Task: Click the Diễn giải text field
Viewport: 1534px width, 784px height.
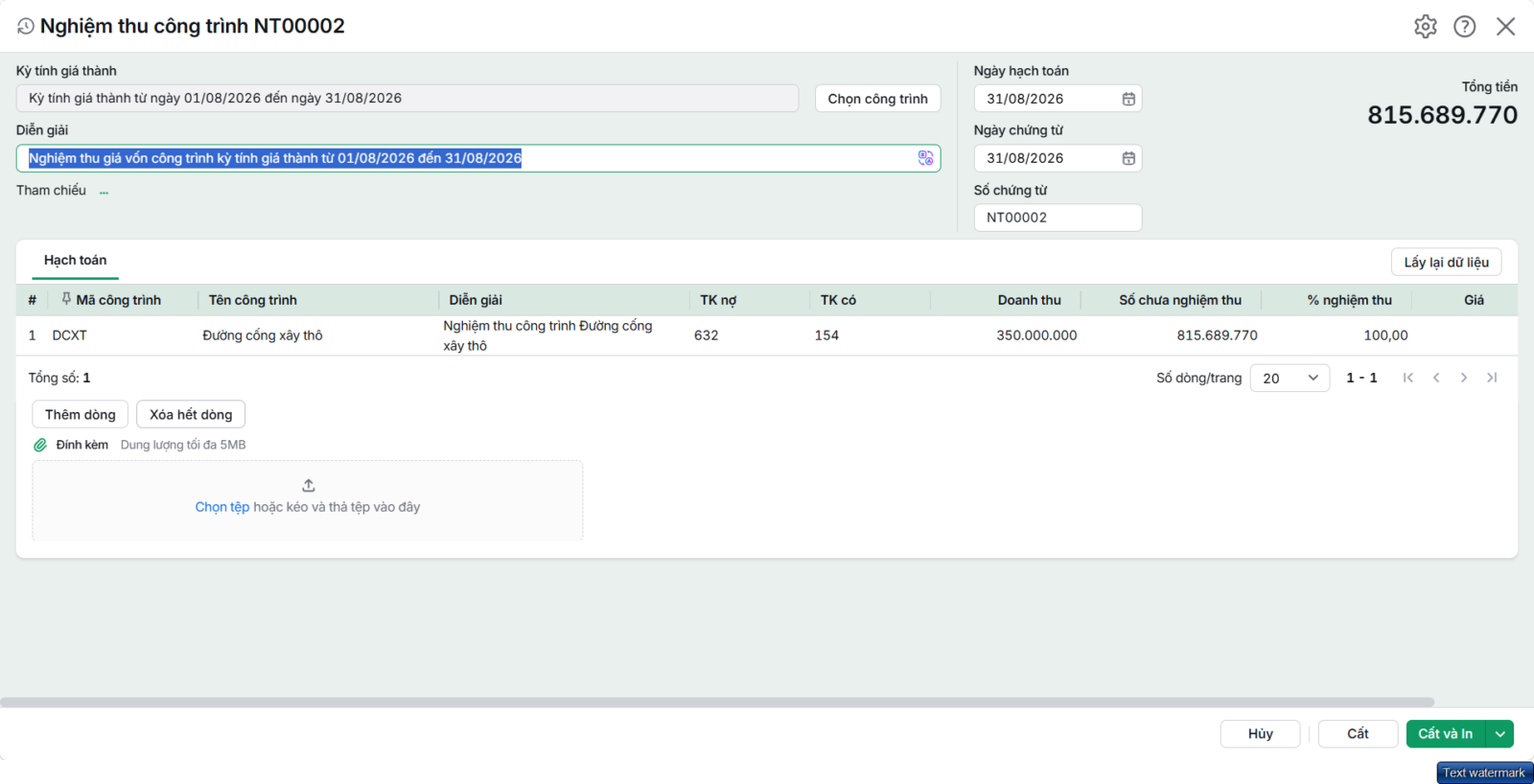Action: 477,158
